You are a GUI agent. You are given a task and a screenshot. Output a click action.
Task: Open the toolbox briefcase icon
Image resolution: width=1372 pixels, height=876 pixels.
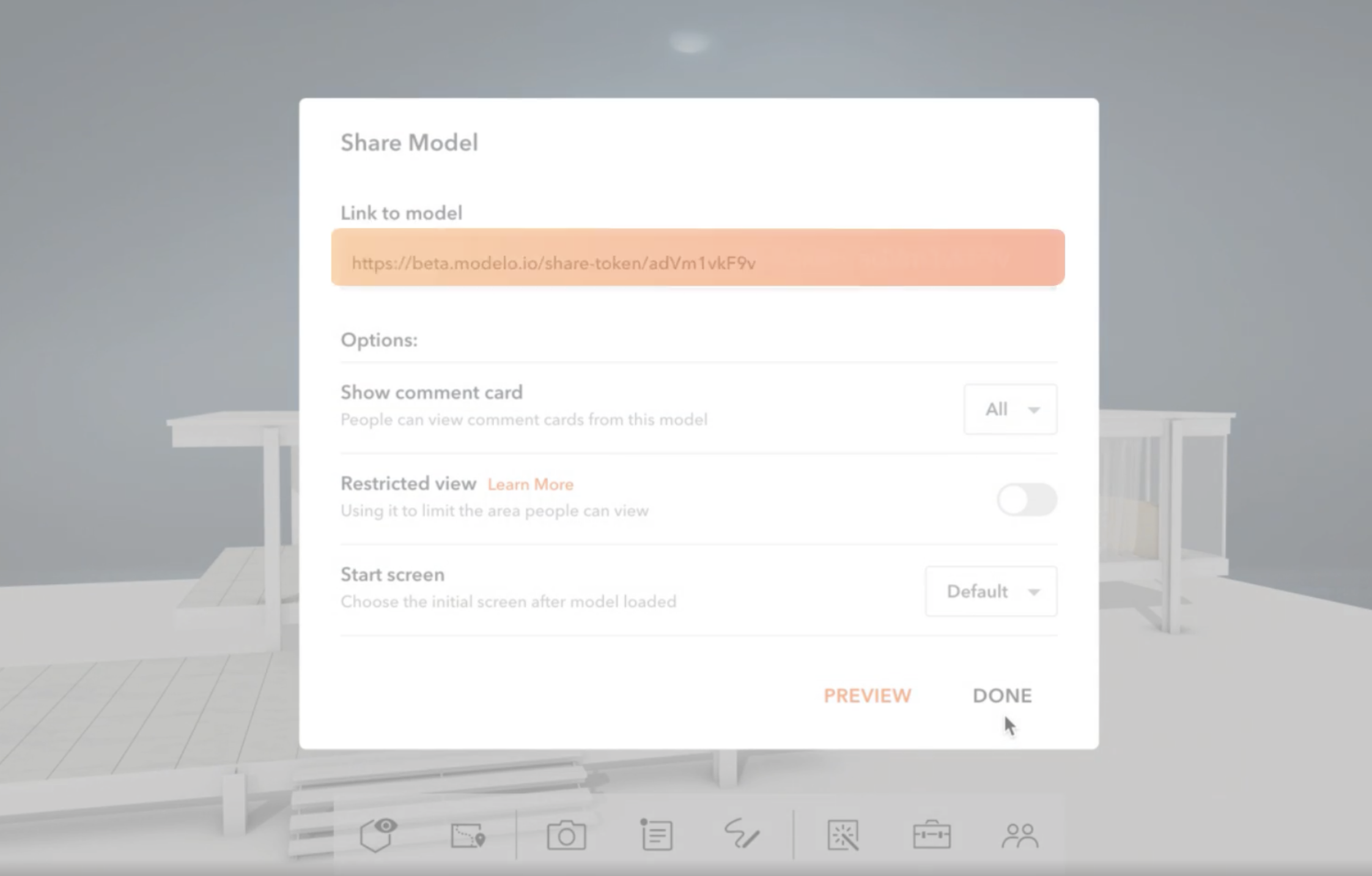pos(931,836)
